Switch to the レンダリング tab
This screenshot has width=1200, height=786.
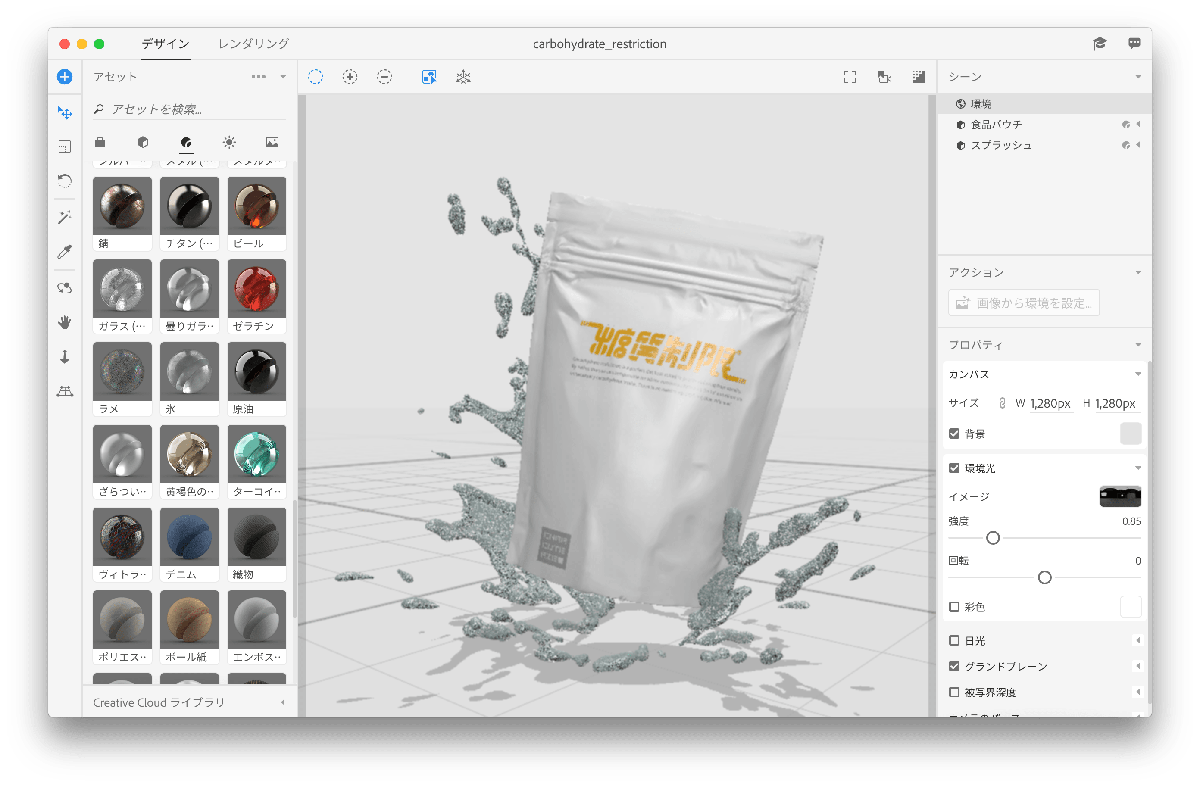click(x=254, y=44)
